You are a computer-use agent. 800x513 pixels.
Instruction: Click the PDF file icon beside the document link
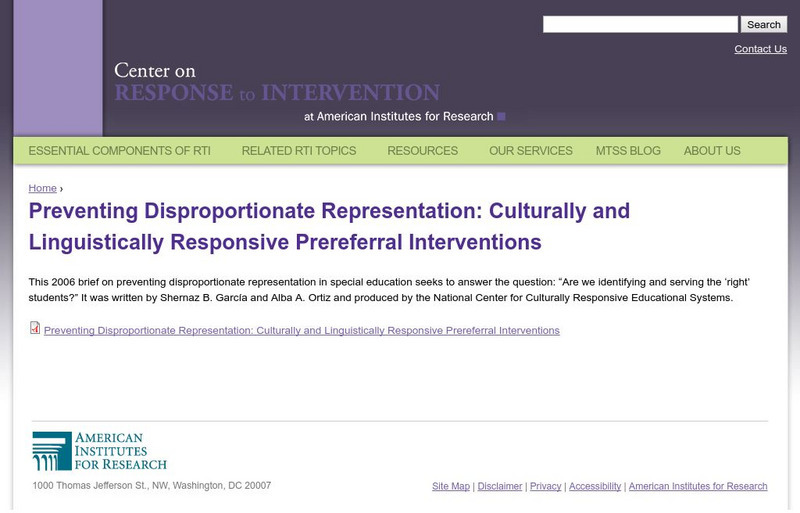pos(35,328)
